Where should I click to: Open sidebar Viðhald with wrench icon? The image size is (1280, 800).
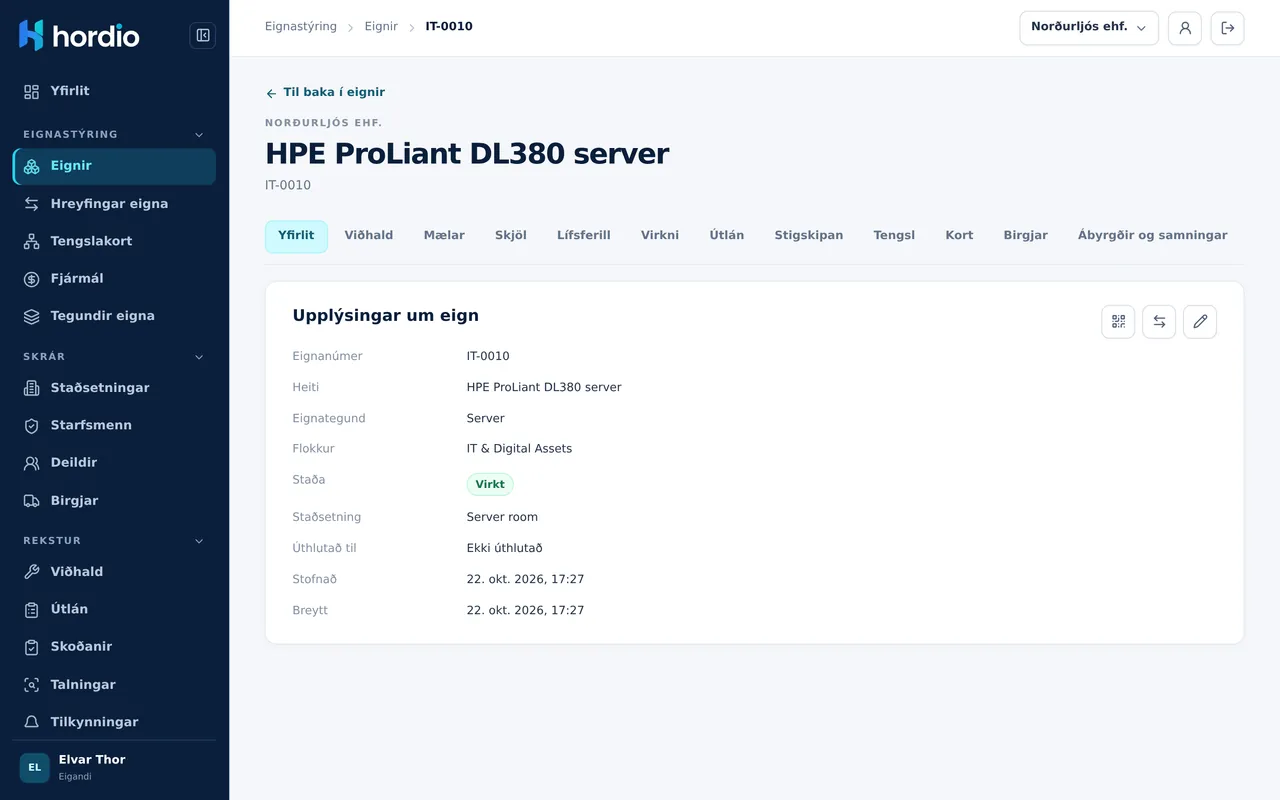(114, 572)
